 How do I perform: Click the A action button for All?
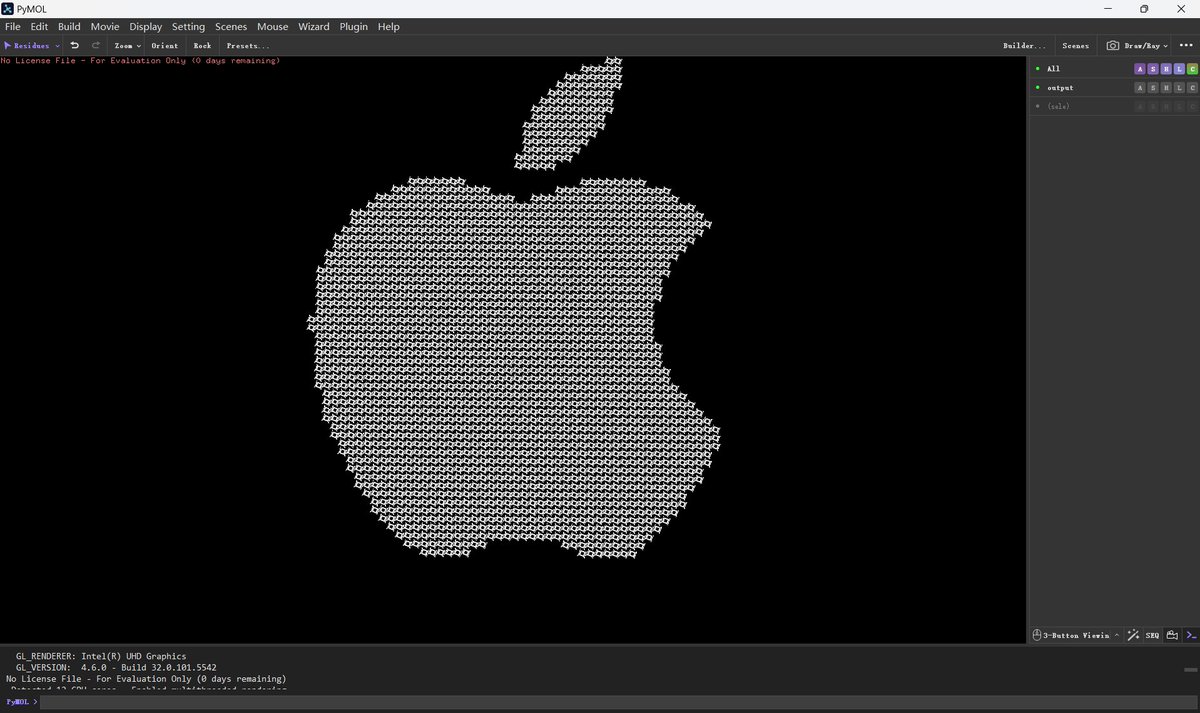[1140, 69]
